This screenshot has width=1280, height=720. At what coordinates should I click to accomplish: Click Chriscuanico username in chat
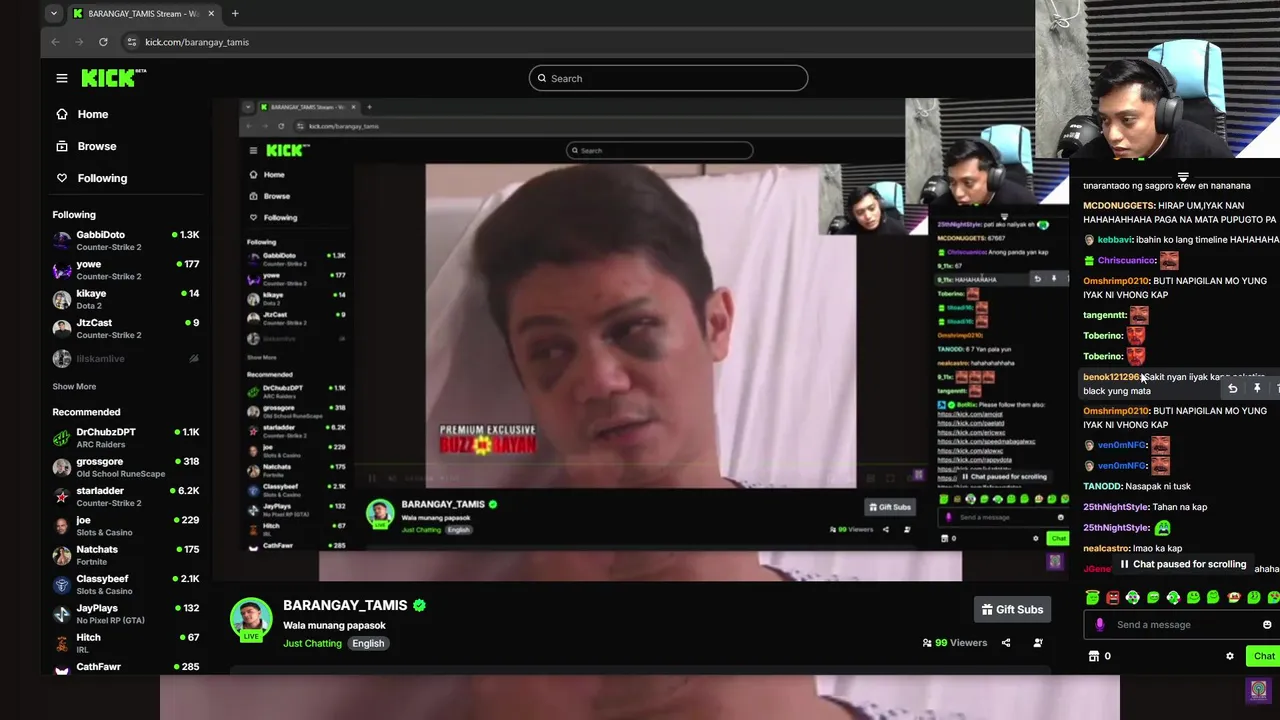click(x=1126, y=260)
